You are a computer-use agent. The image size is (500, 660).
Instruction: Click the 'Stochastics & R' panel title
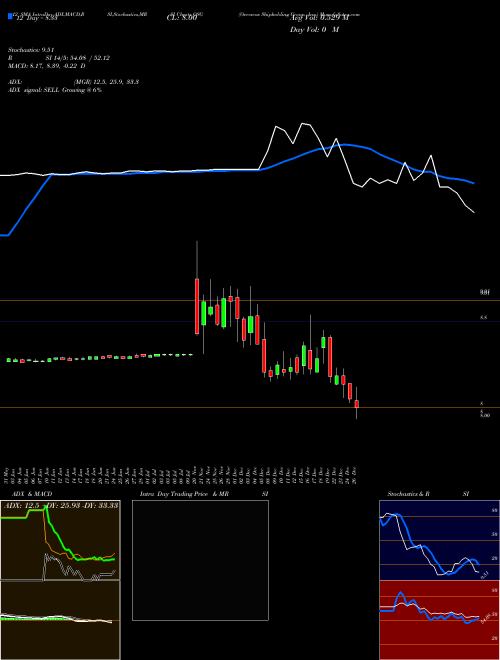[x=408, y=494]
